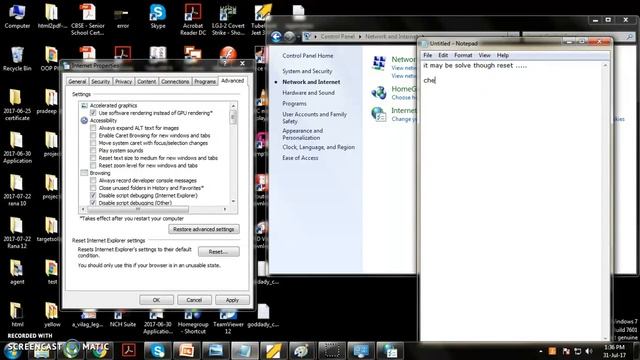Click the Reset... button for Internet Explorer settings

pos(218,252)
